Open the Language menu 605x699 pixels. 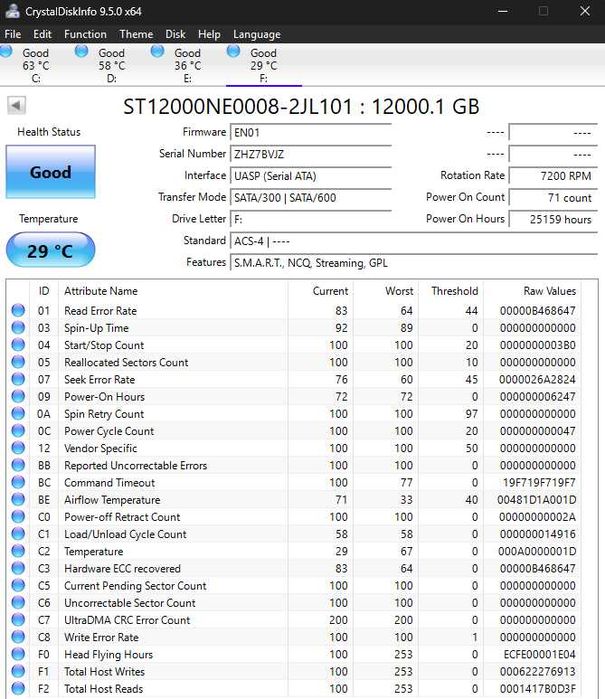[257, 34]
